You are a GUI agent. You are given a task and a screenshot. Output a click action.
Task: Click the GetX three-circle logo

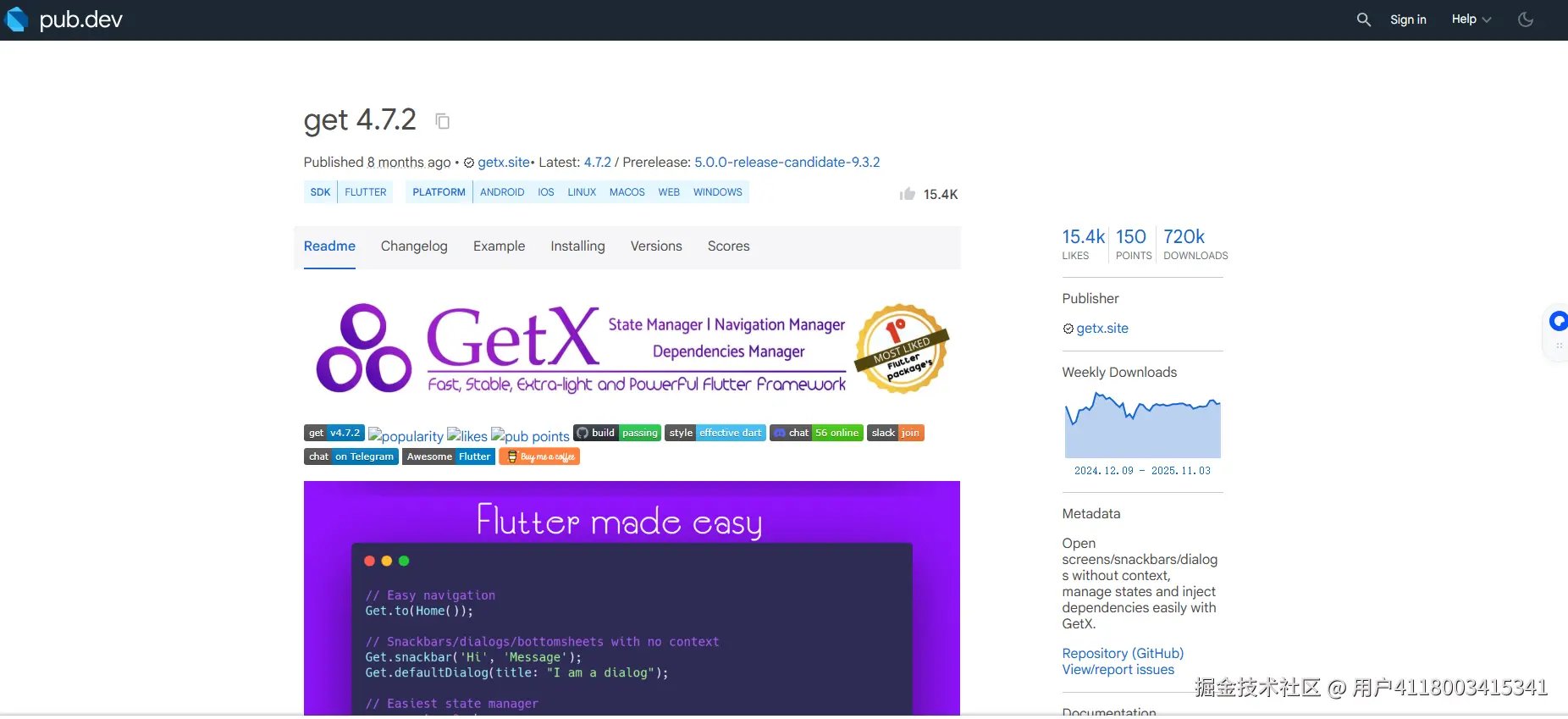click(364, 348)
